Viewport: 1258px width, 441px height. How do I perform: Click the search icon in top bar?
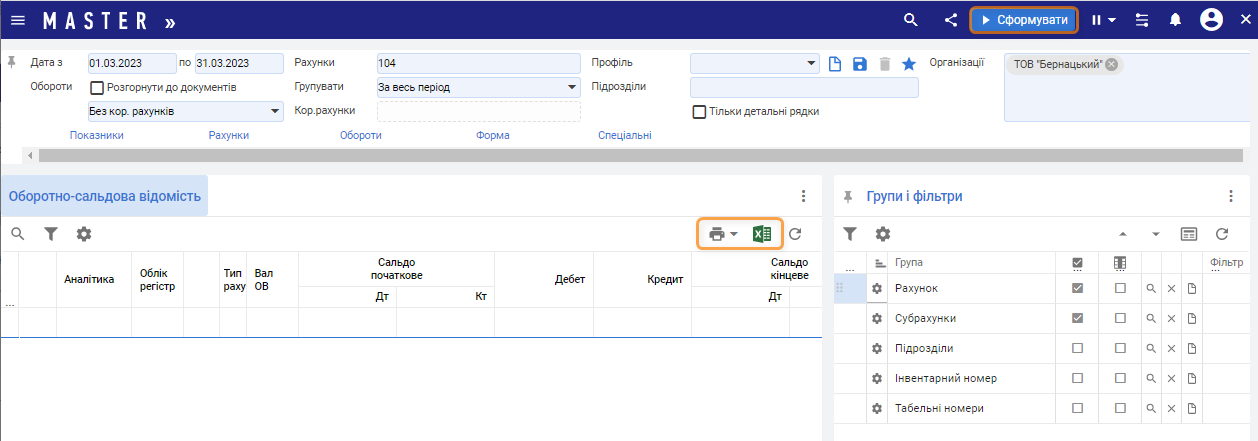click(x=910, y=20)
